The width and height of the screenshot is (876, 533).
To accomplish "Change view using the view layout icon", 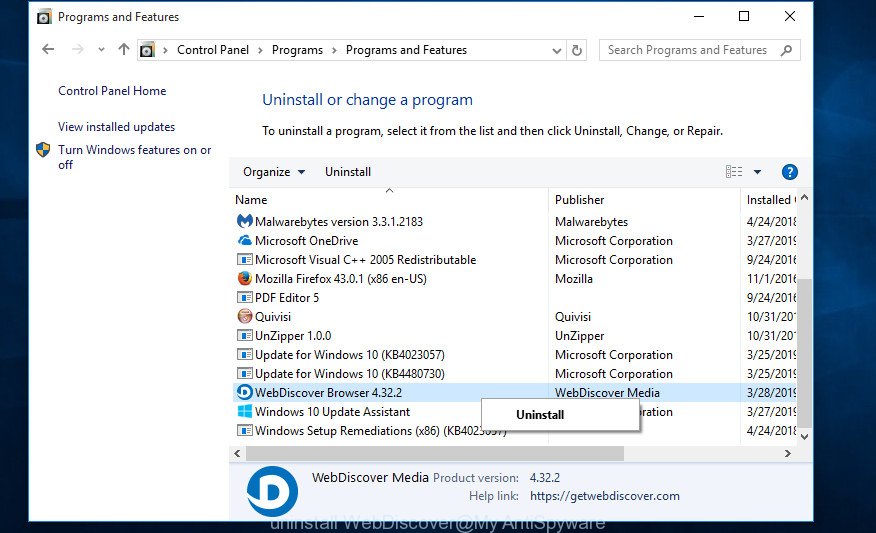I will (734, 172).
